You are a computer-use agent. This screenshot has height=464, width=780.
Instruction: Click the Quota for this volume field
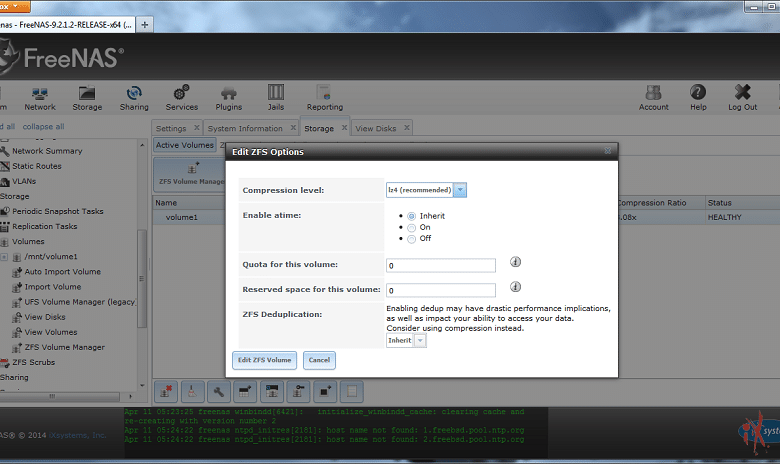(x=441, y=266)
